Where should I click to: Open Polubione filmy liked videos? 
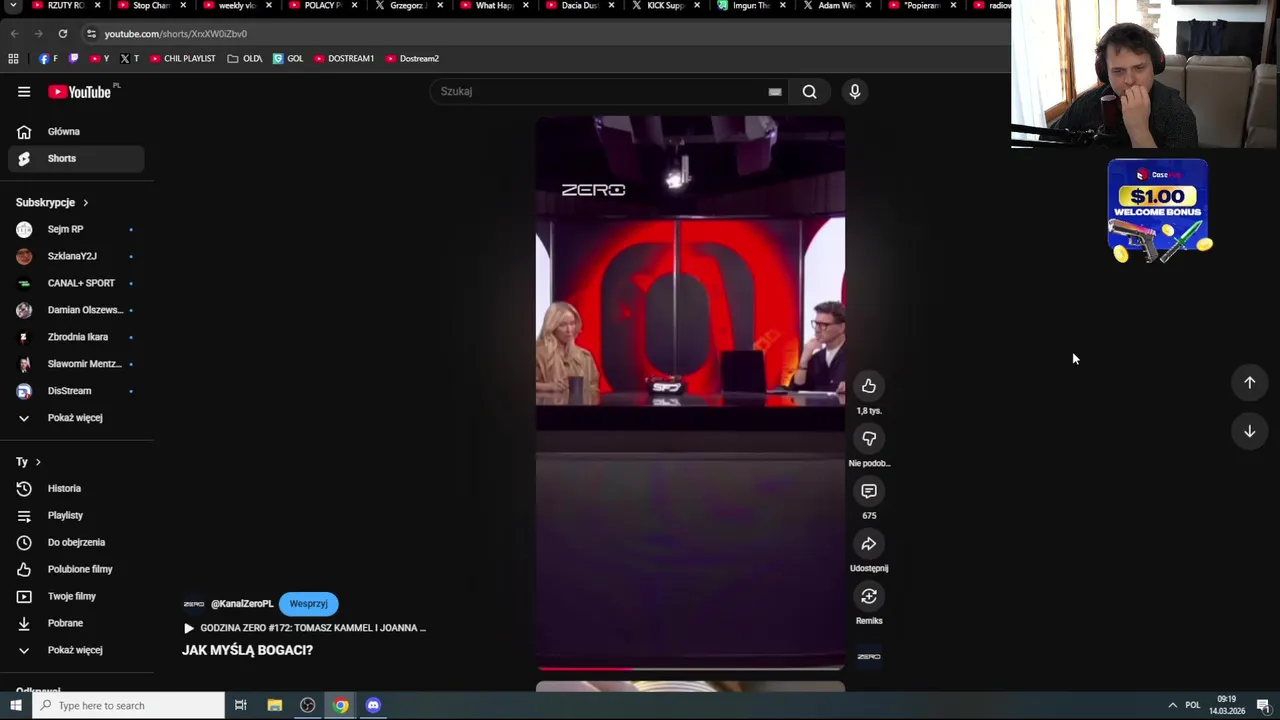point(76,569)
